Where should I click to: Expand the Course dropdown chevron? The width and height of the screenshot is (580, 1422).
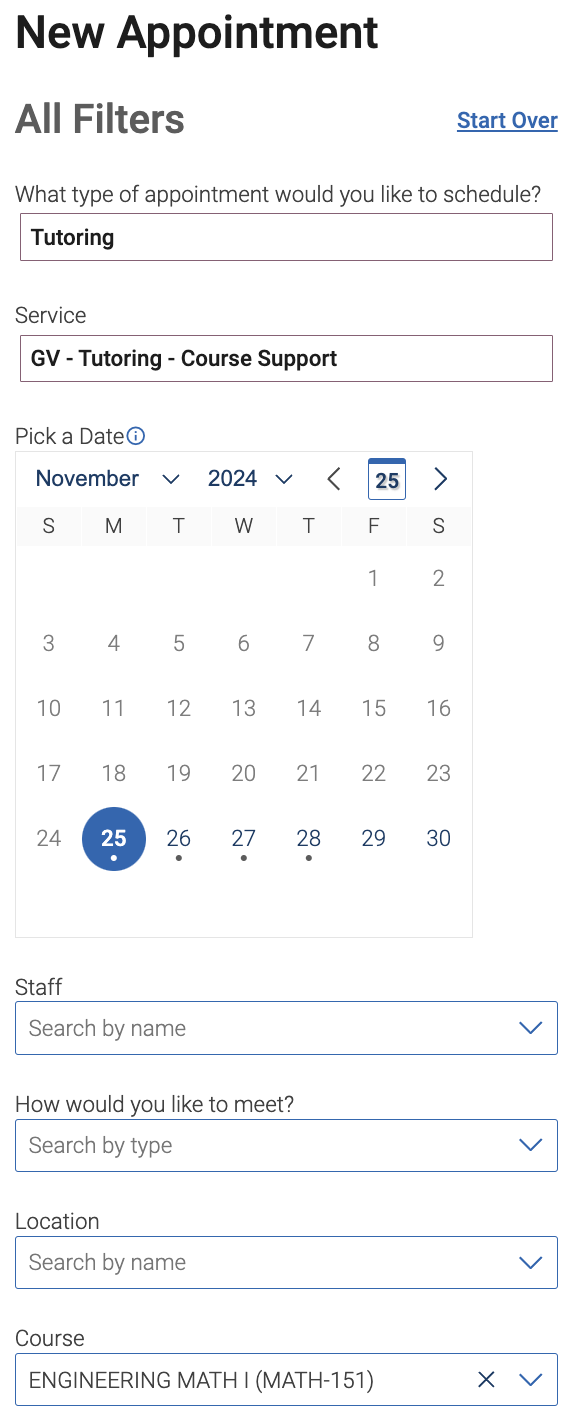click(531, 1380)
